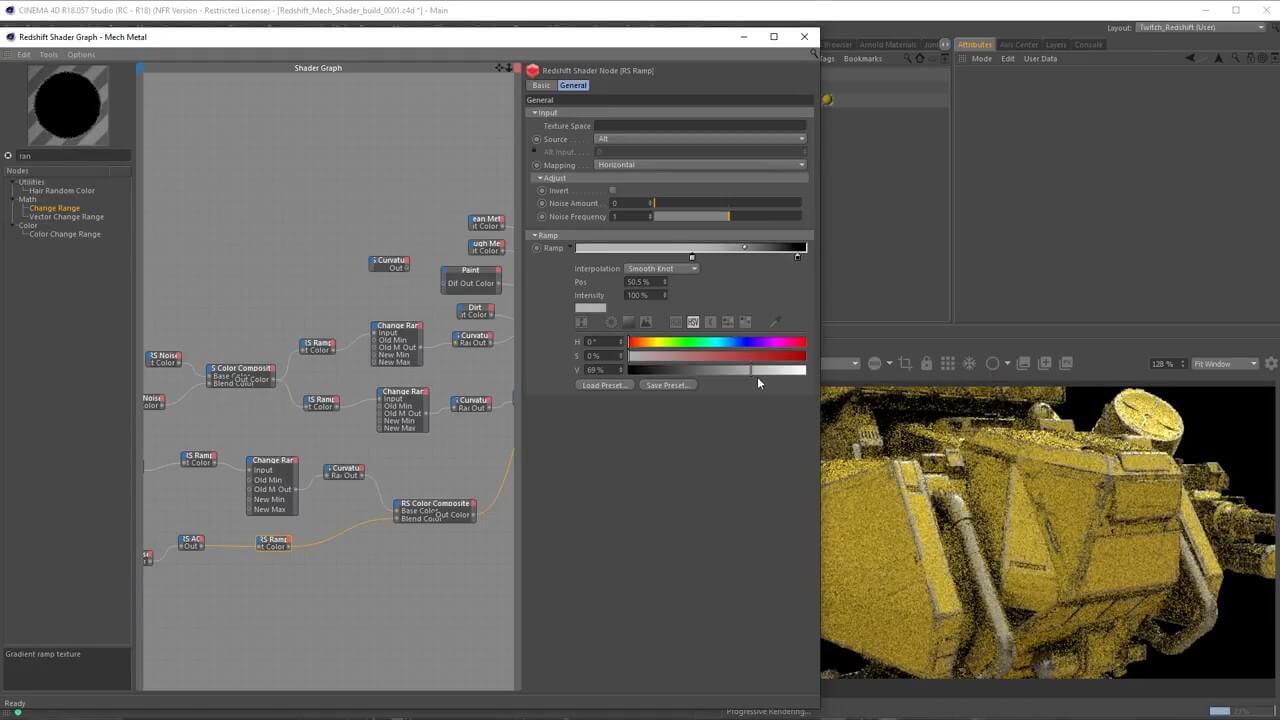The height and width of the screenshot is (720, 1280).
Task: Switch to the Basic tab
Action: 541,85
